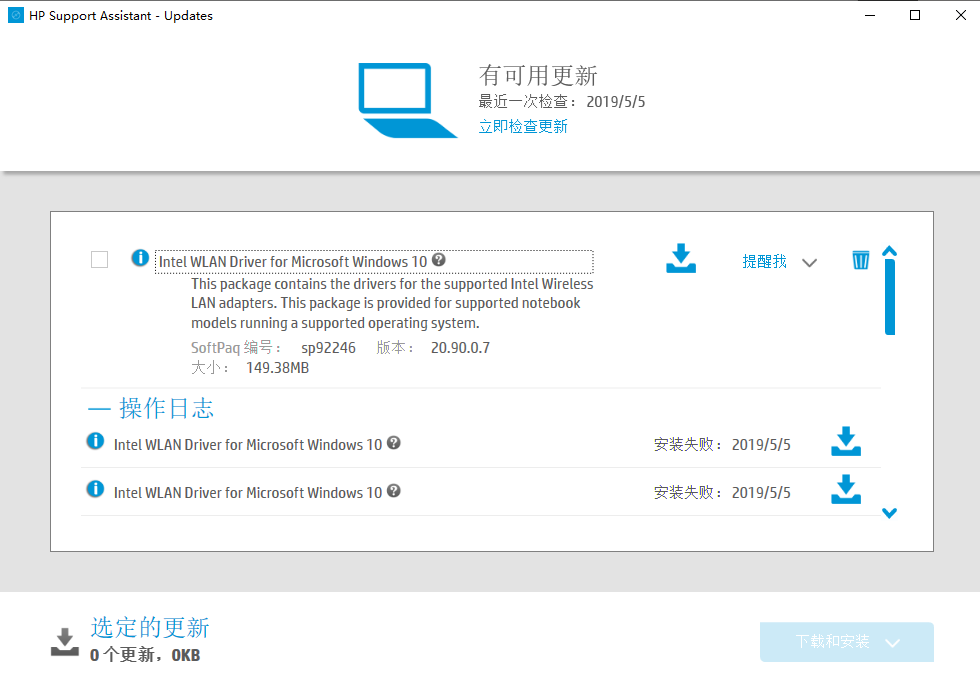Viewport: 980px width, 689px height.
Task: Download the second failed WLAN driver log entry
Action: (x=846, y=490)
